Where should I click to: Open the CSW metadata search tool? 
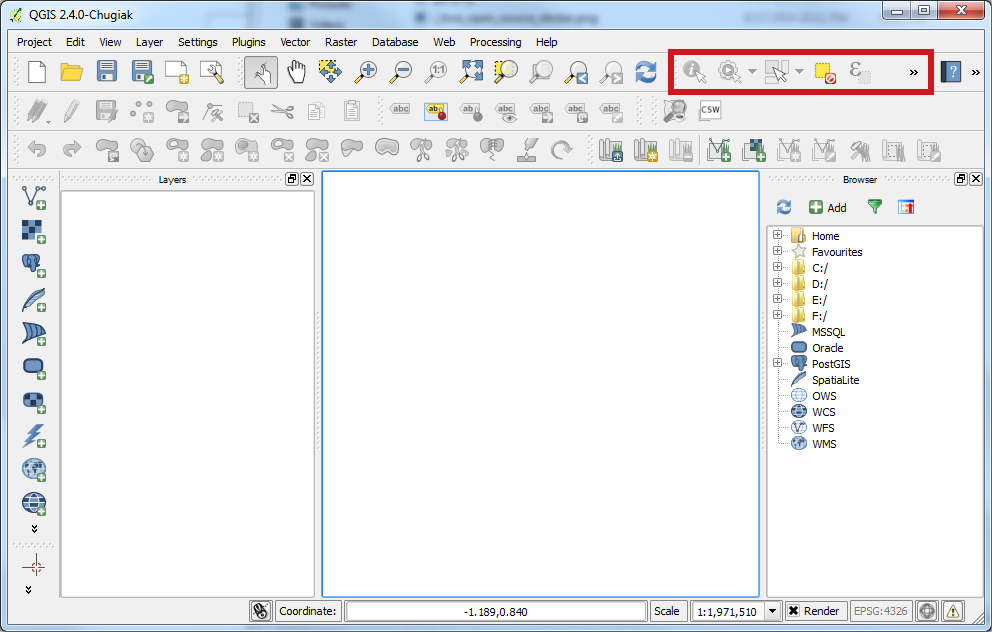click(x=710, y=110)
